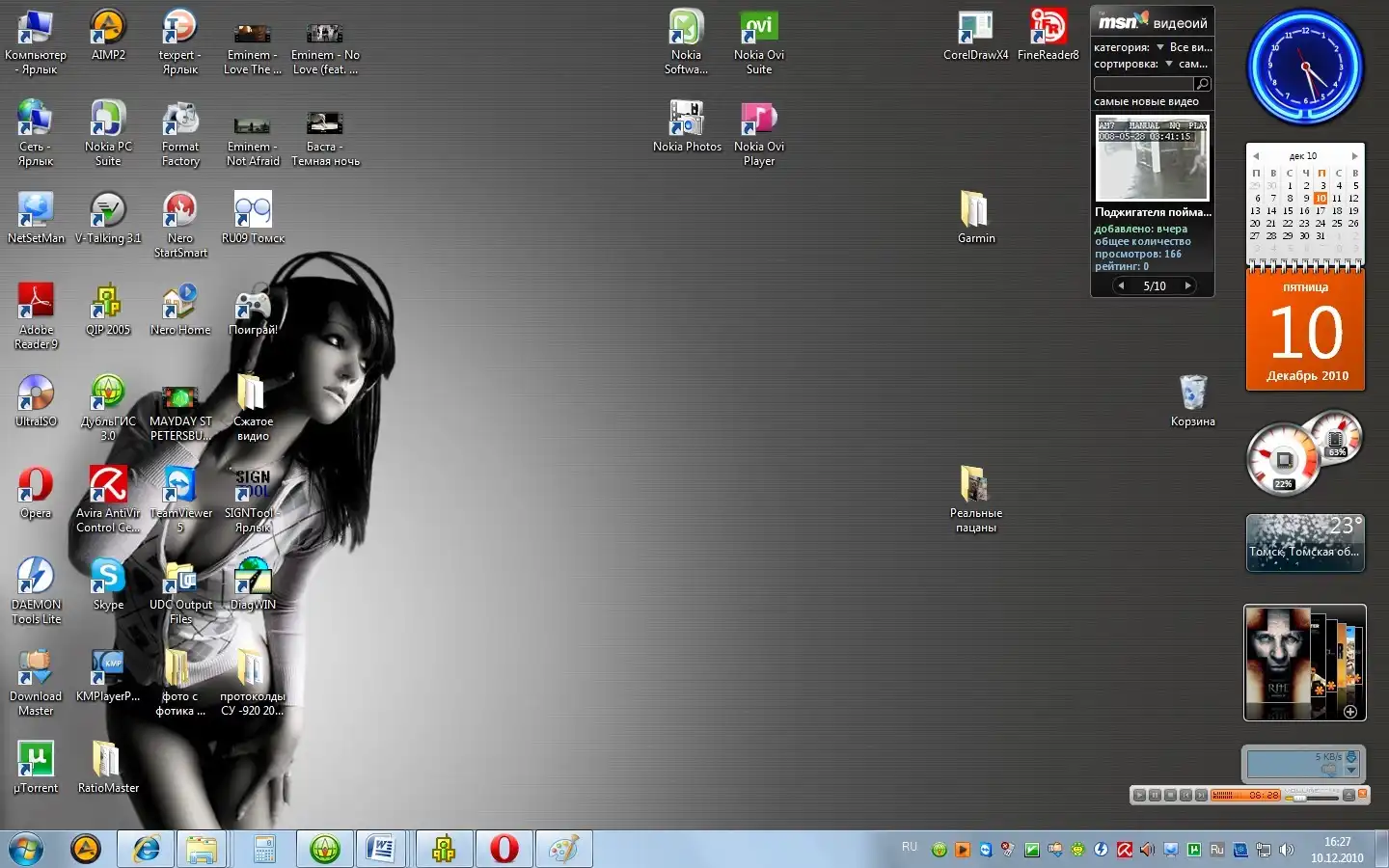Open Nokia Ovi Player shortcut
This screenshot has height=868, width=1389.
coord(759,121)
